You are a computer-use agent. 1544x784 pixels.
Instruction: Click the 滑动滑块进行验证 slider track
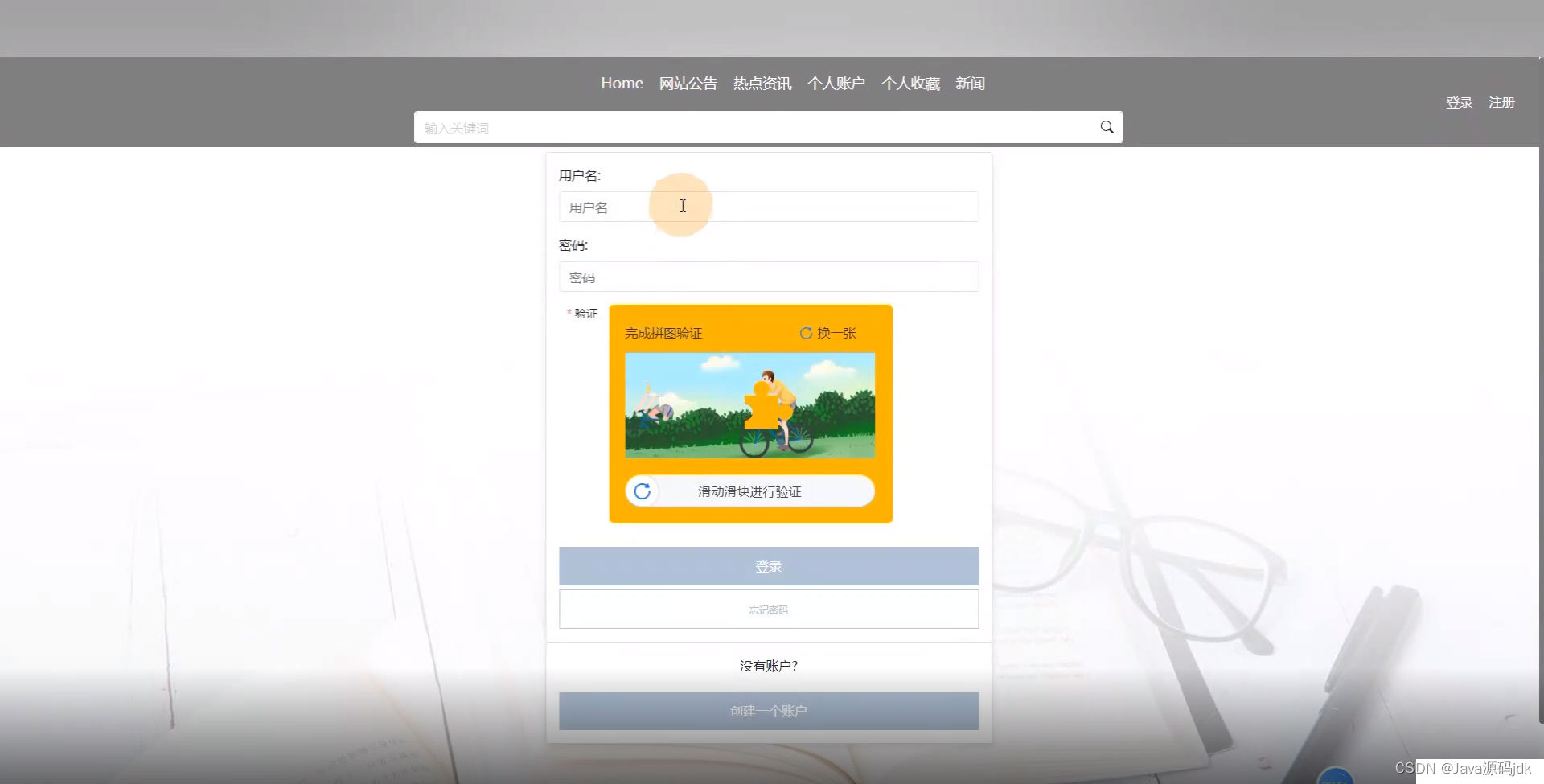tap(749, 491)
